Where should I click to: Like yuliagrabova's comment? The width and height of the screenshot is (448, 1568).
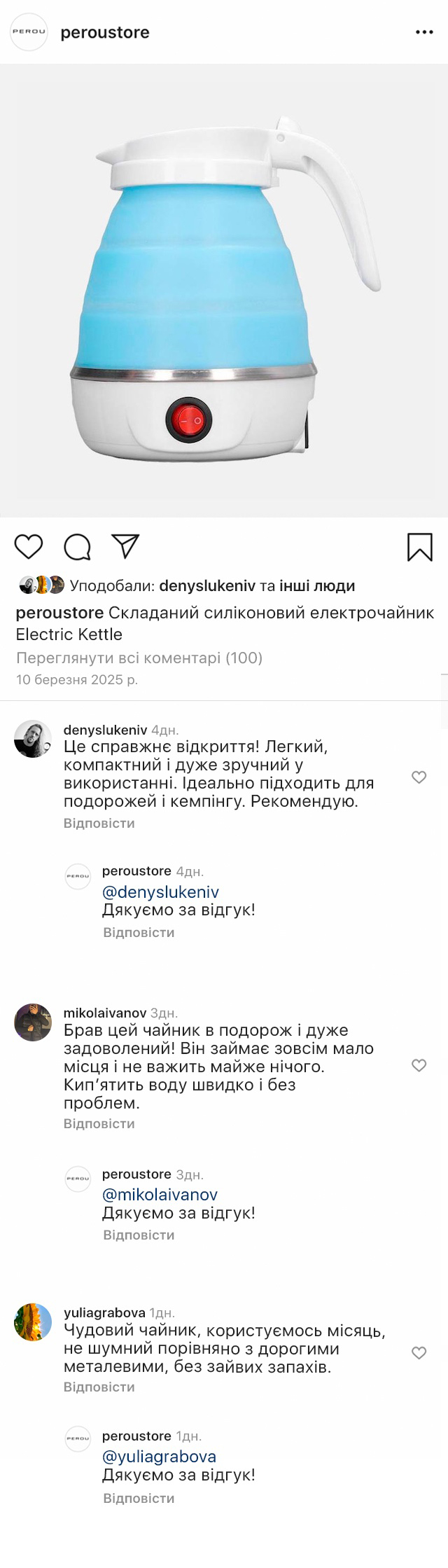click(x=419, y=1353)
